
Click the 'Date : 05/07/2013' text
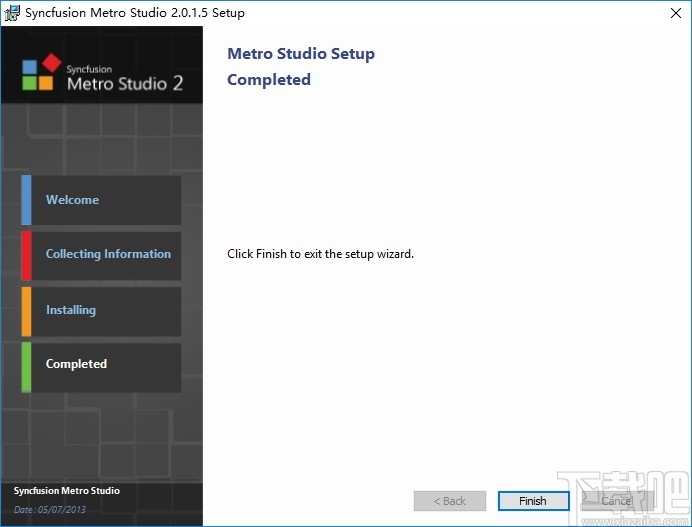[50, 509]
